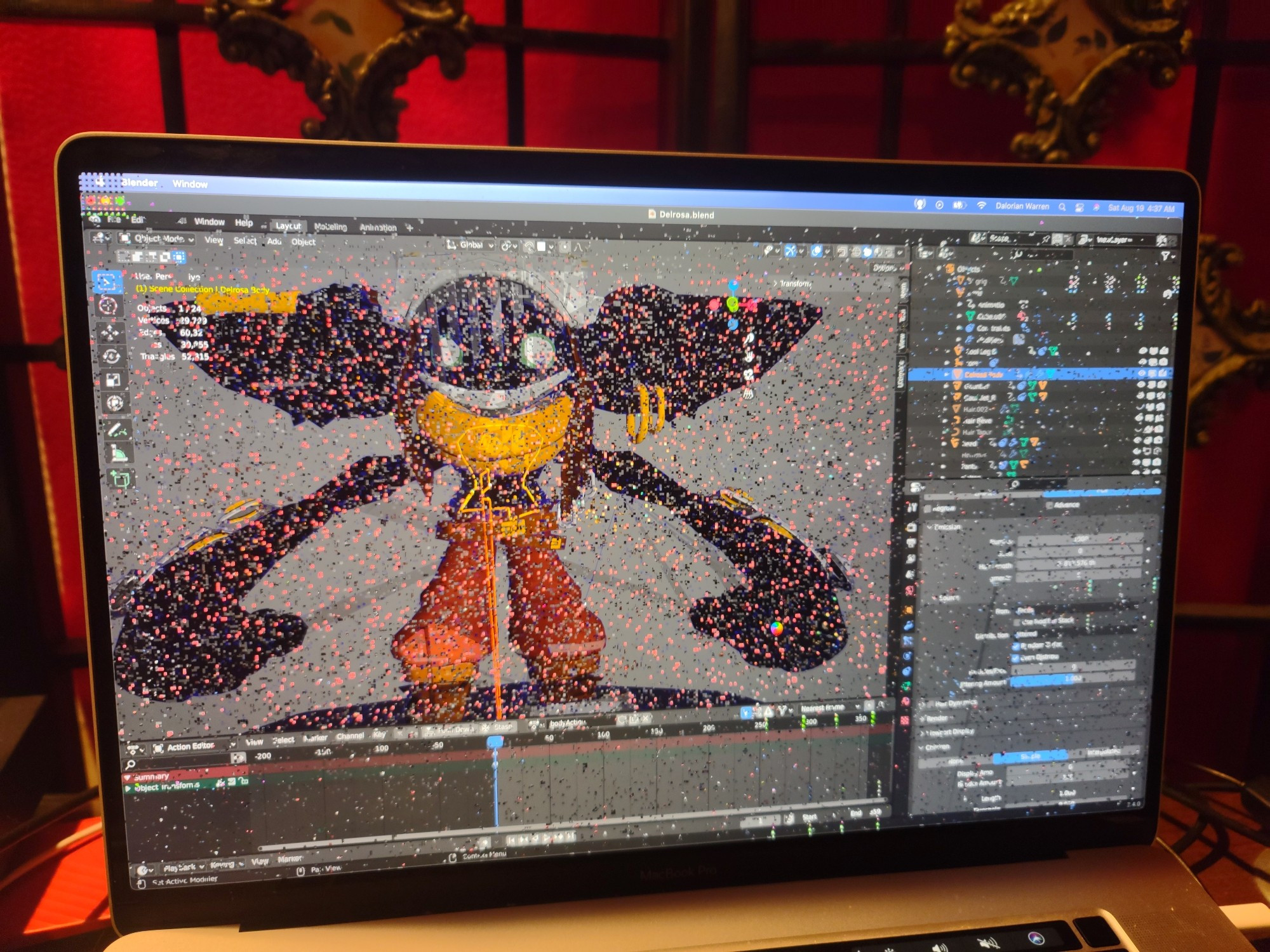Click the blue playhead frame marker
1270x952 pixels.
[495, 743]
